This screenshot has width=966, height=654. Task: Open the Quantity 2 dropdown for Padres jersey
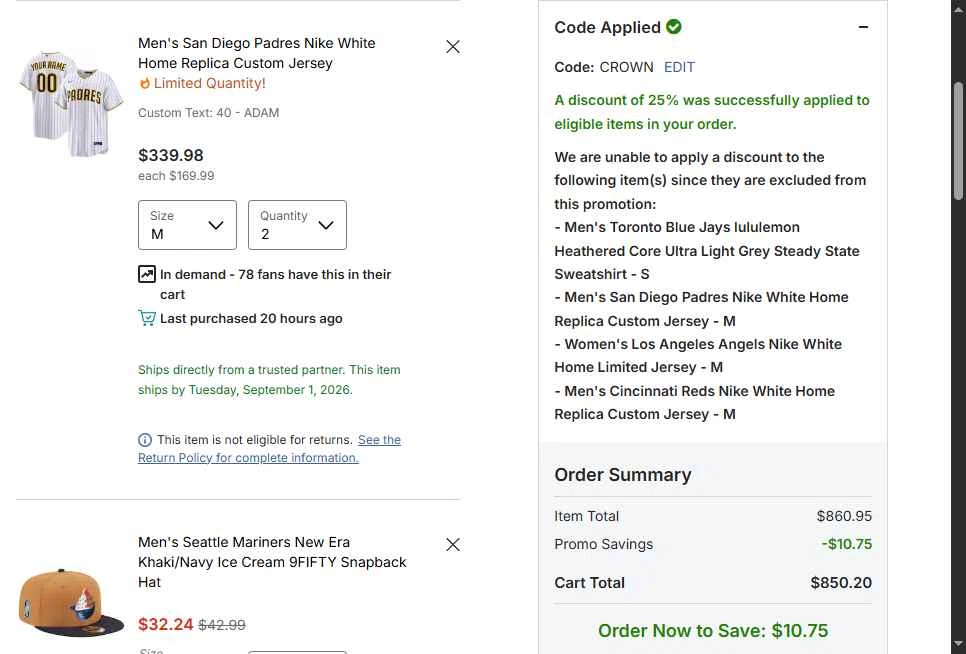tap(297, 225)
